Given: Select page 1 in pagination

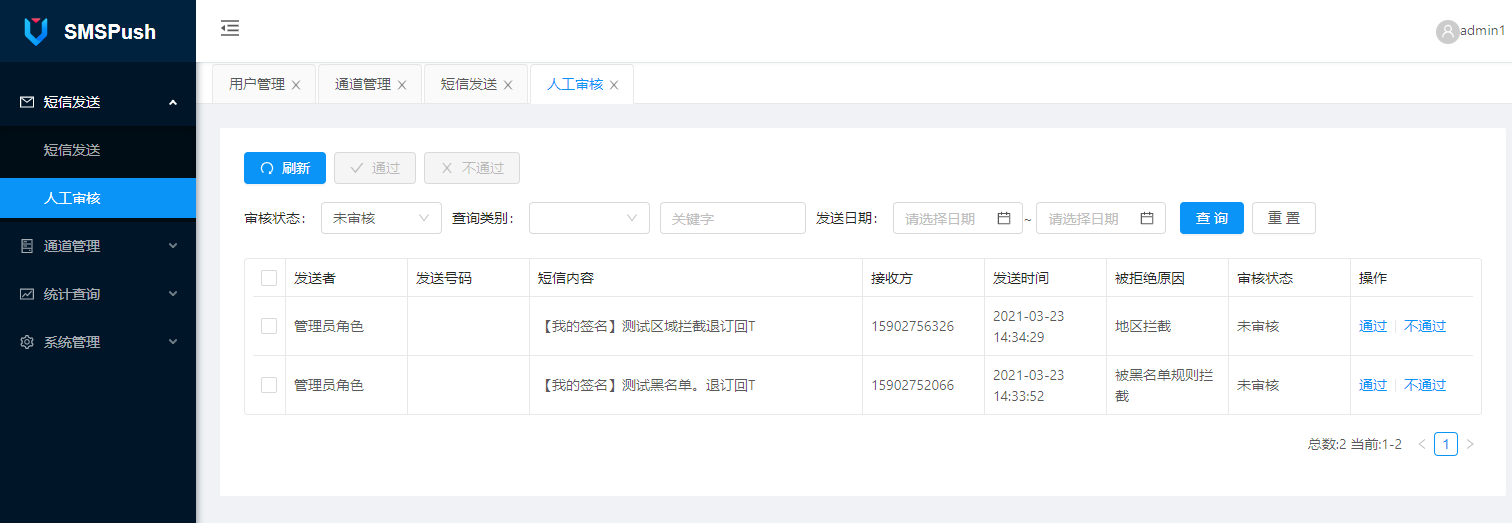Looking at the screenshot, I should tap(1446, 444).
